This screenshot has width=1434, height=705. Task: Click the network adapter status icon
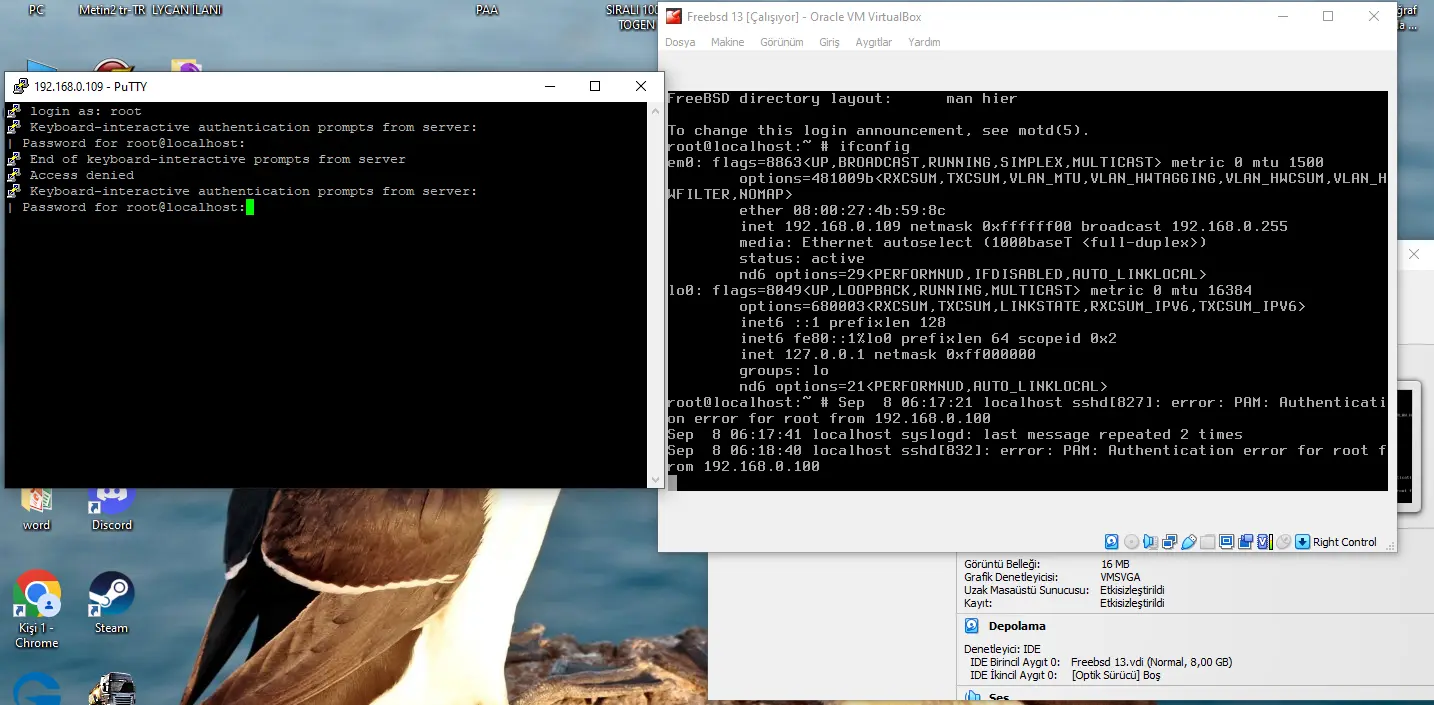[x=1169, y=542]
